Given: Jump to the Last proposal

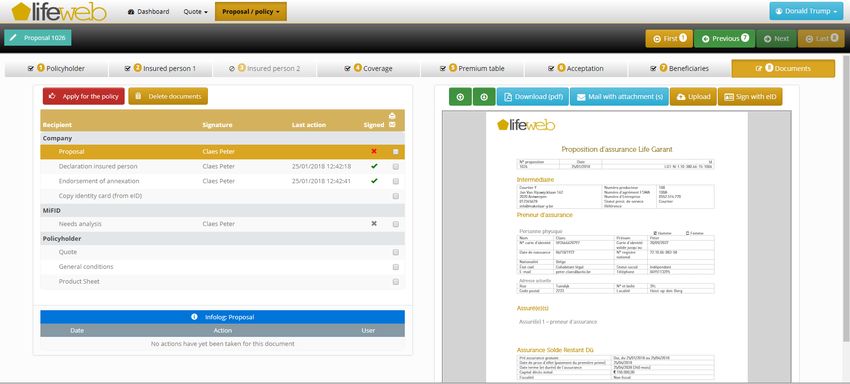Looking at the screenshot, I should (x=821, y=39).
